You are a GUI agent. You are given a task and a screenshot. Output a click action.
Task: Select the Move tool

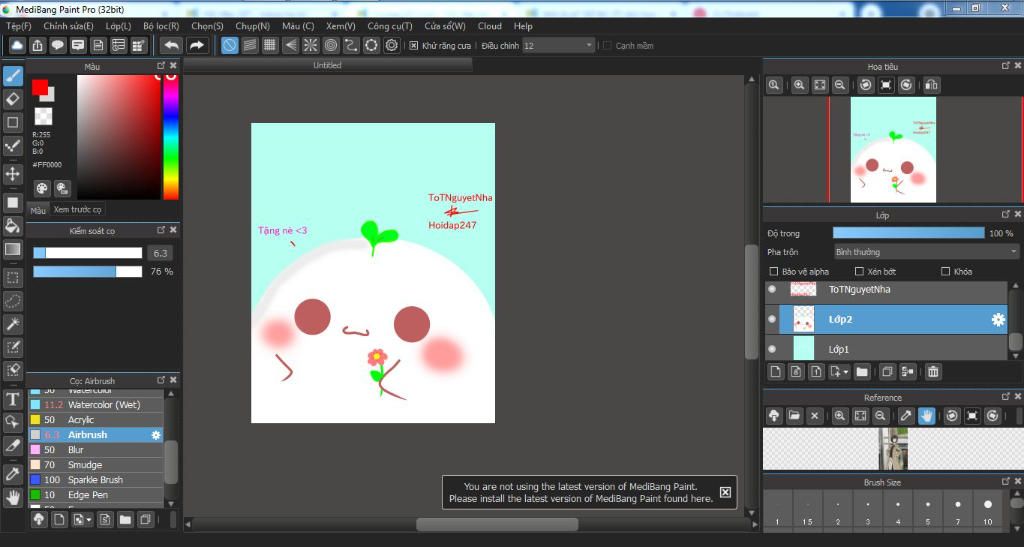(12, 174)
